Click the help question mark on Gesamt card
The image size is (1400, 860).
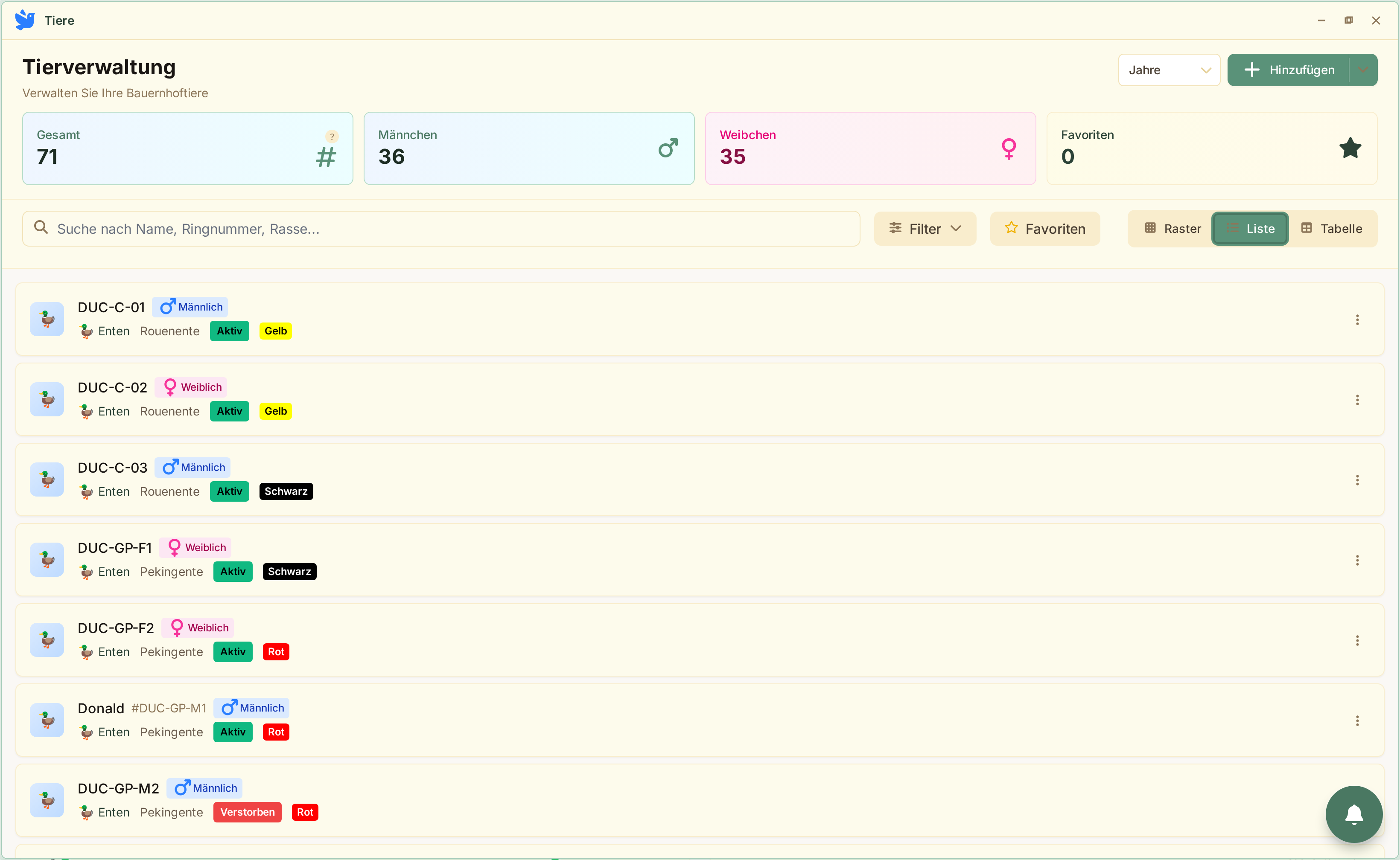[332, 137]
